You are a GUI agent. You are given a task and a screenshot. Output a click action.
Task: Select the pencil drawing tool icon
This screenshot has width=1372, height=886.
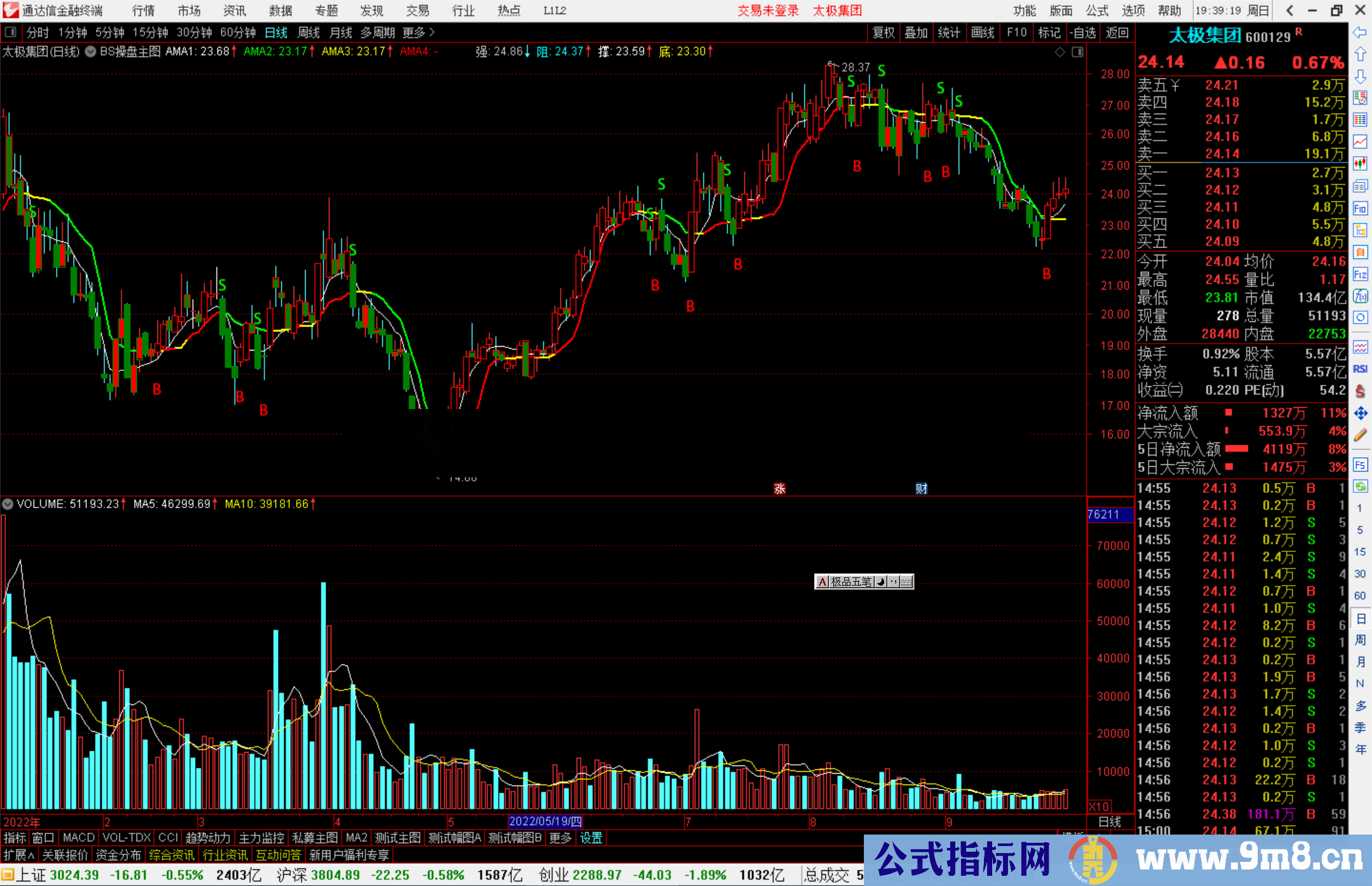1360,435
